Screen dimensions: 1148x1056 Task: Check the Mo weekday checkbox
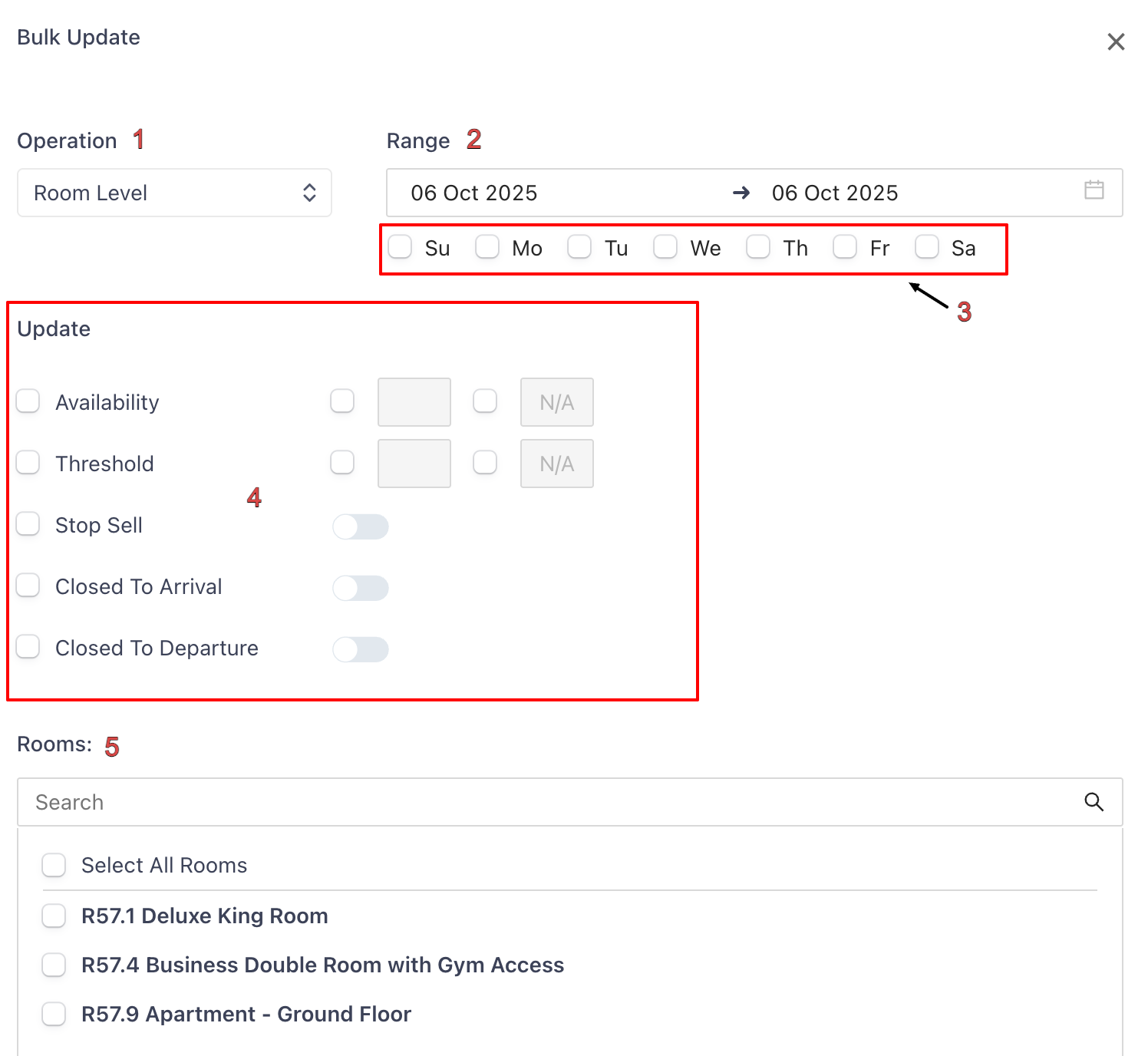point(487,247)
